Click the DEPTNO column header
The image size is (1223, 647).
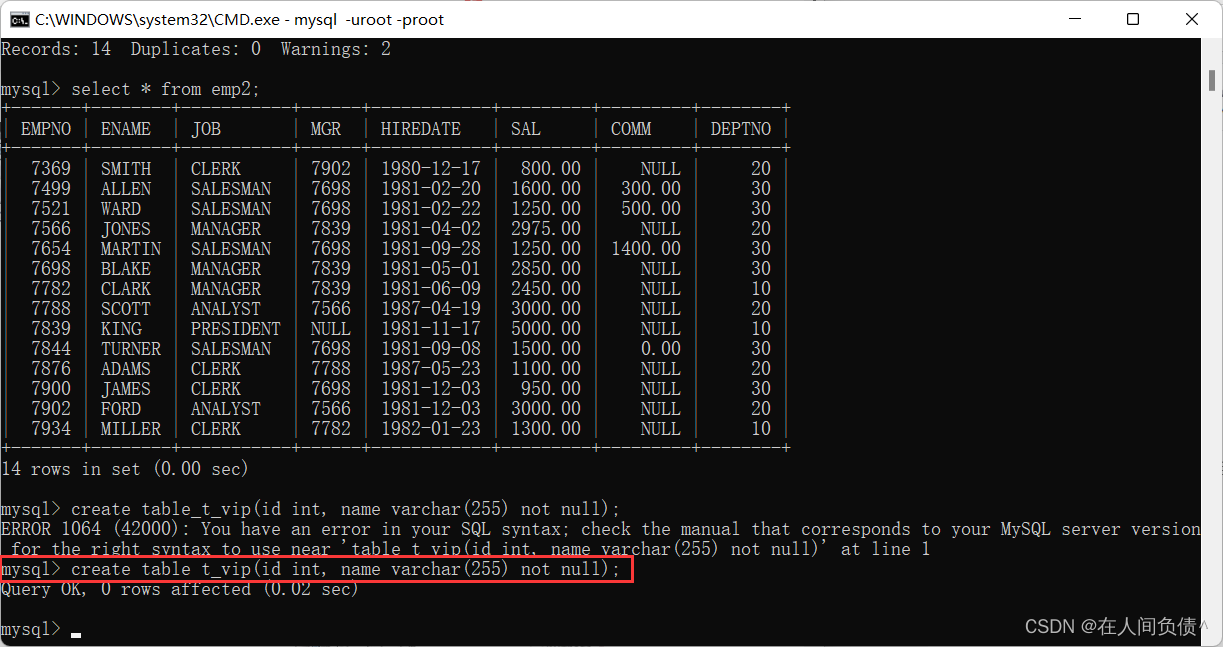coord(741,129)
